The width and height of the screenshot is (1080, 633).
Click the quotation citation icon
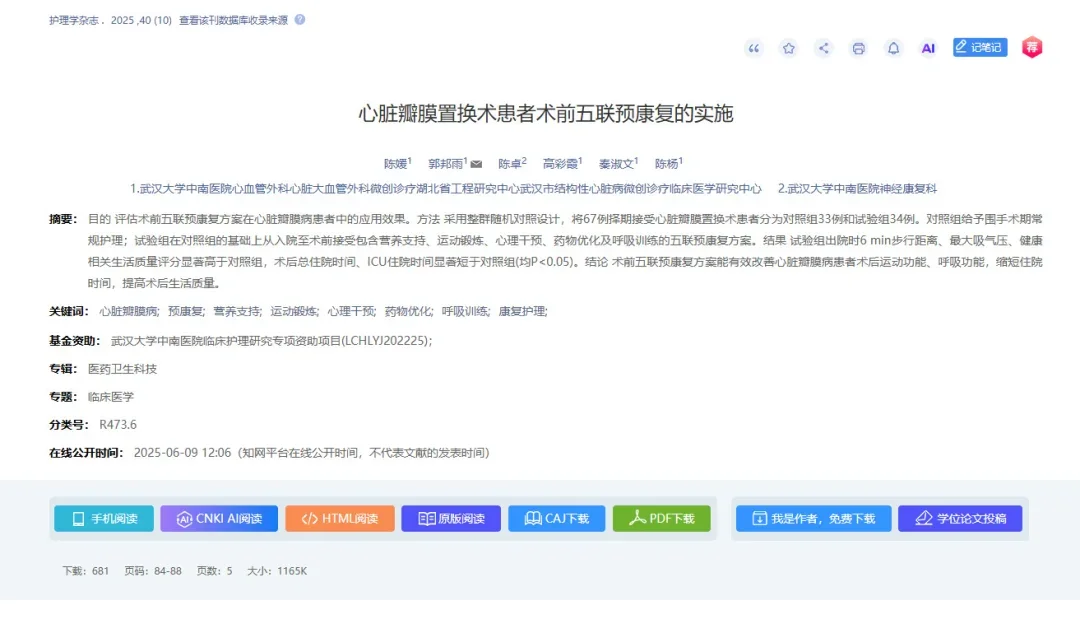[753, 47]
